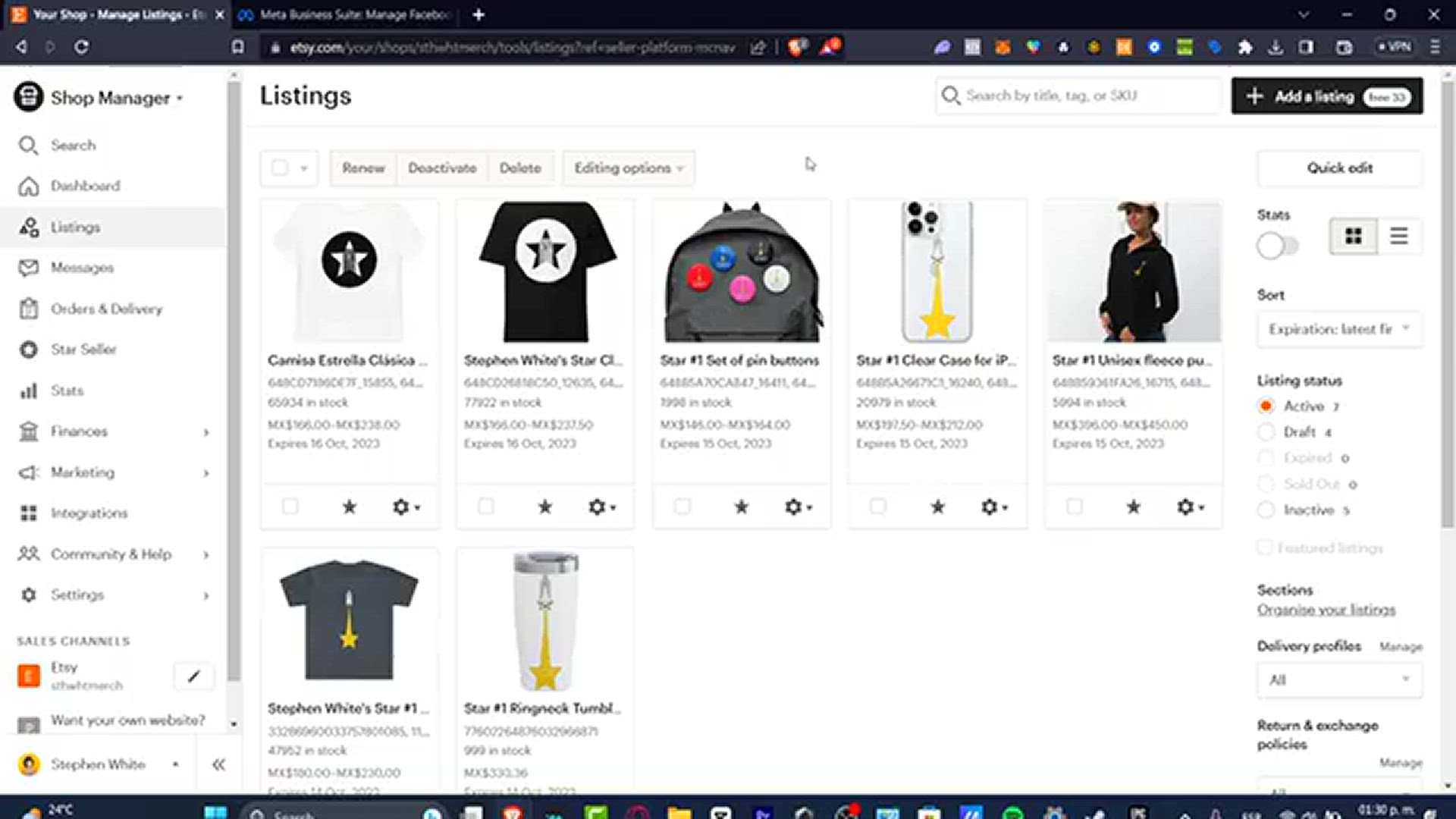Go back with the browser back arrow
Screen dimensions: 1456x819
coord(21,47)
